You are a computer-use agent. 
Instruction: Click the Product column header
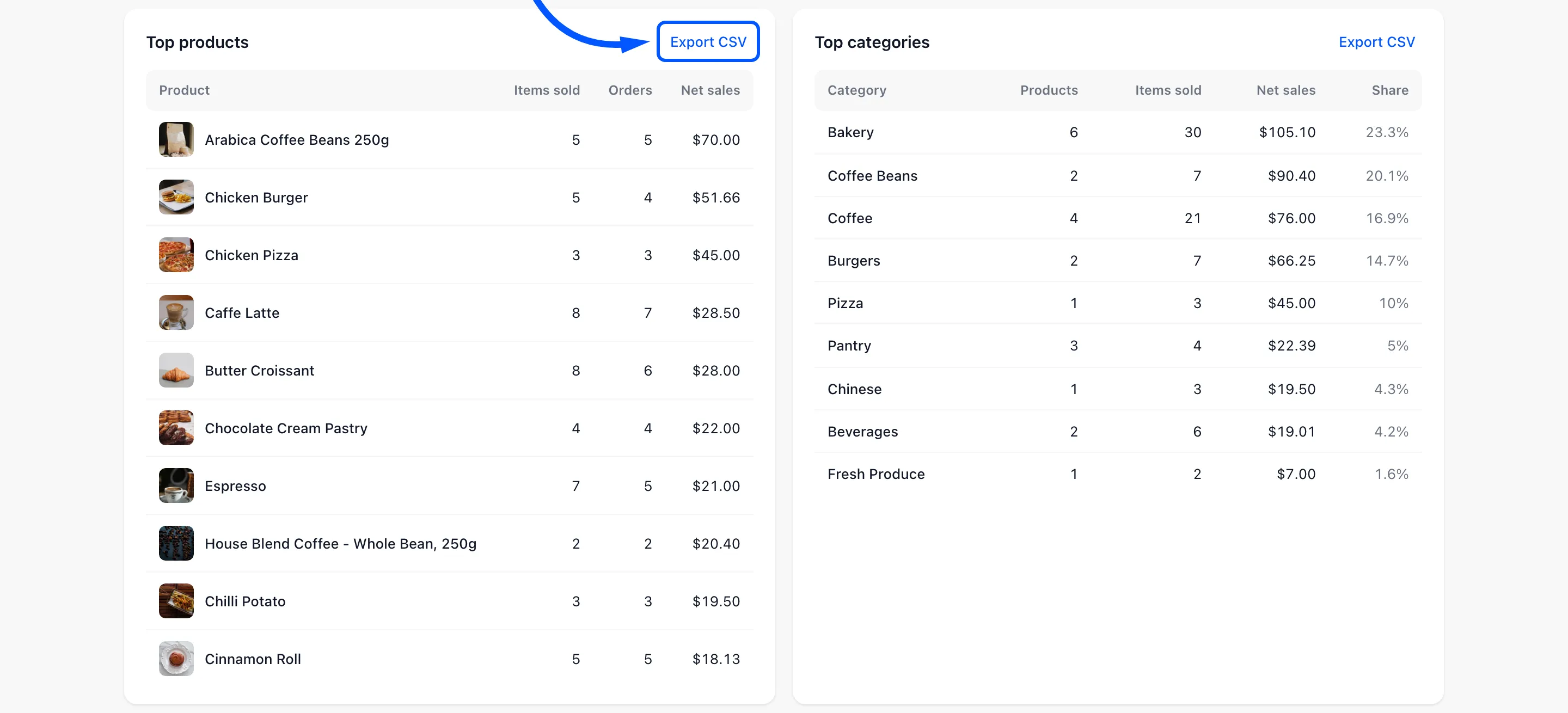tap(185, 90)
